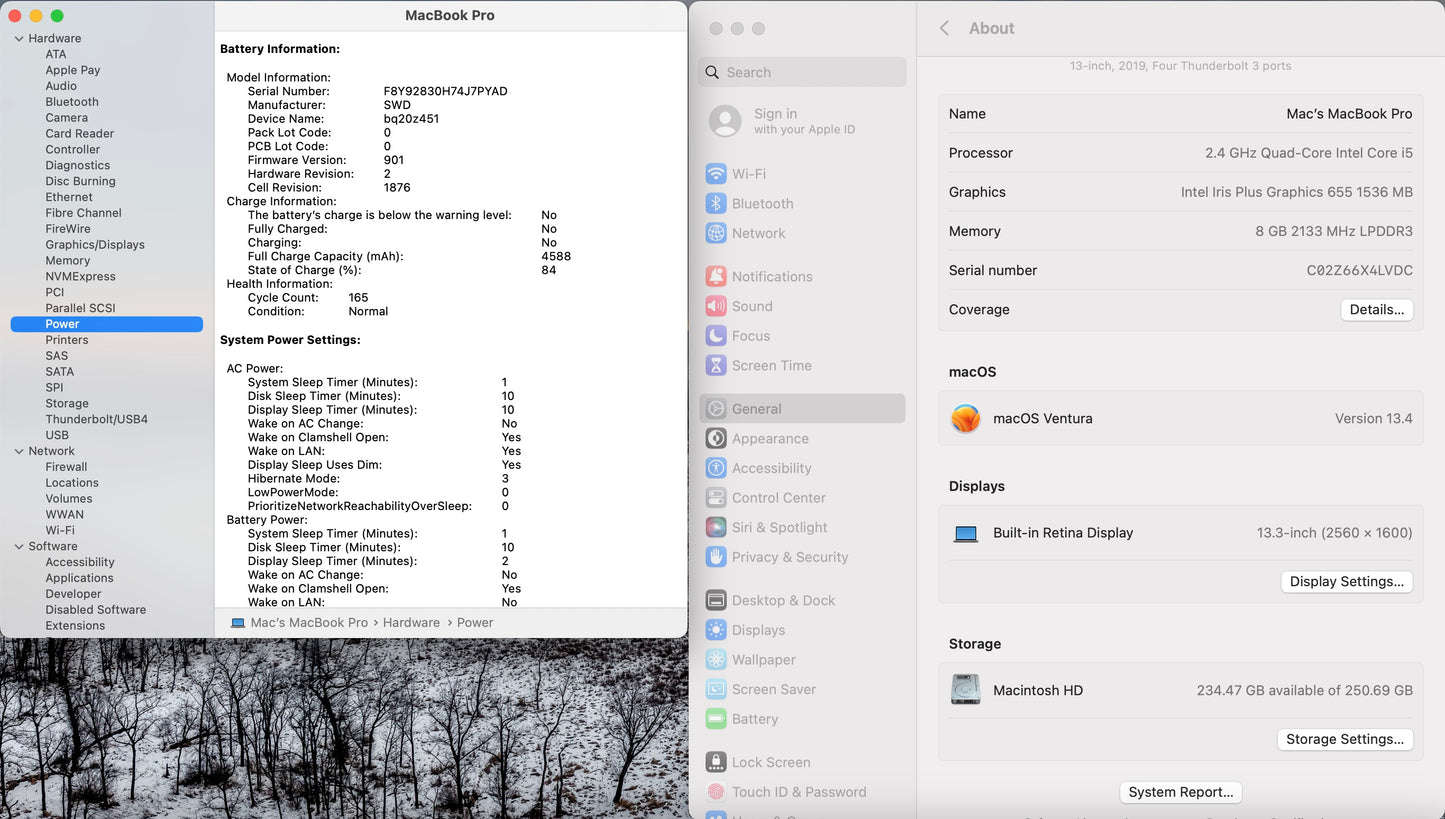Click the Coverage Details button
The image size is (1445, 819).
click(1376, 310)
